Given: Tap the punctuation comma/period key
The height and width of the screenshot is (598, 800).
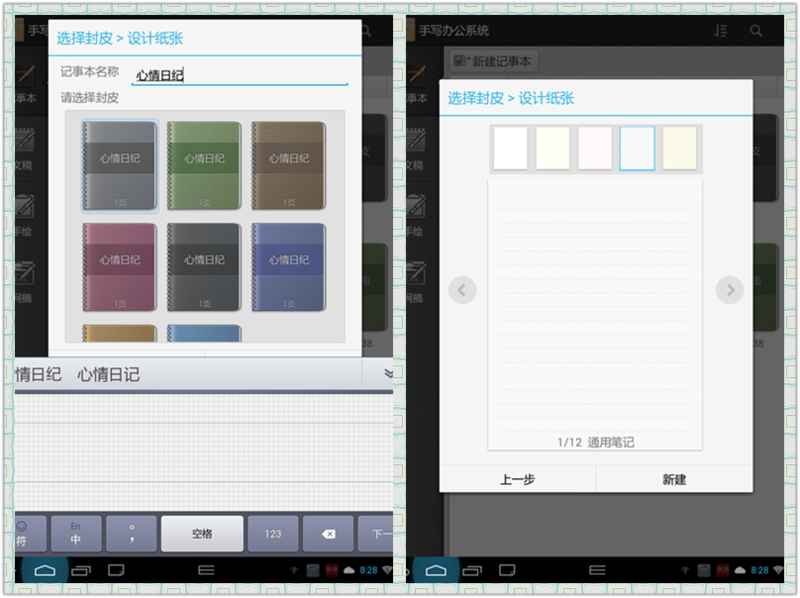Looking at the screenshot, I should [132, 534].
